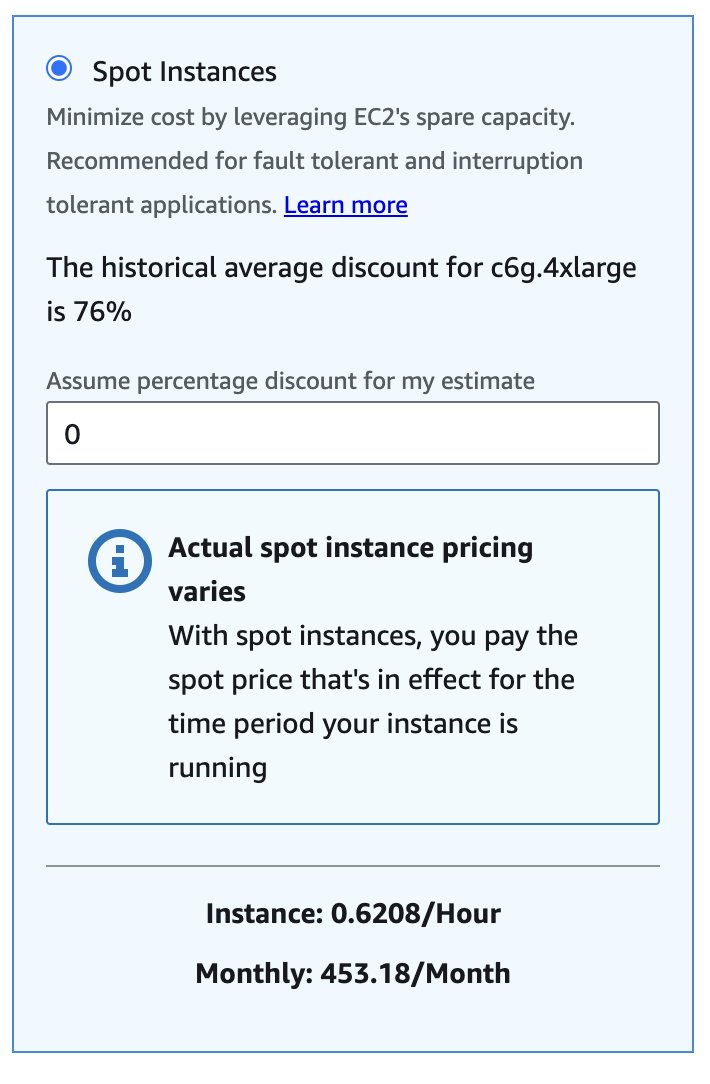Click the spot price explanation paragraph
The width and height of the screenshot is (710, 1084).
[x=373, y=680]
